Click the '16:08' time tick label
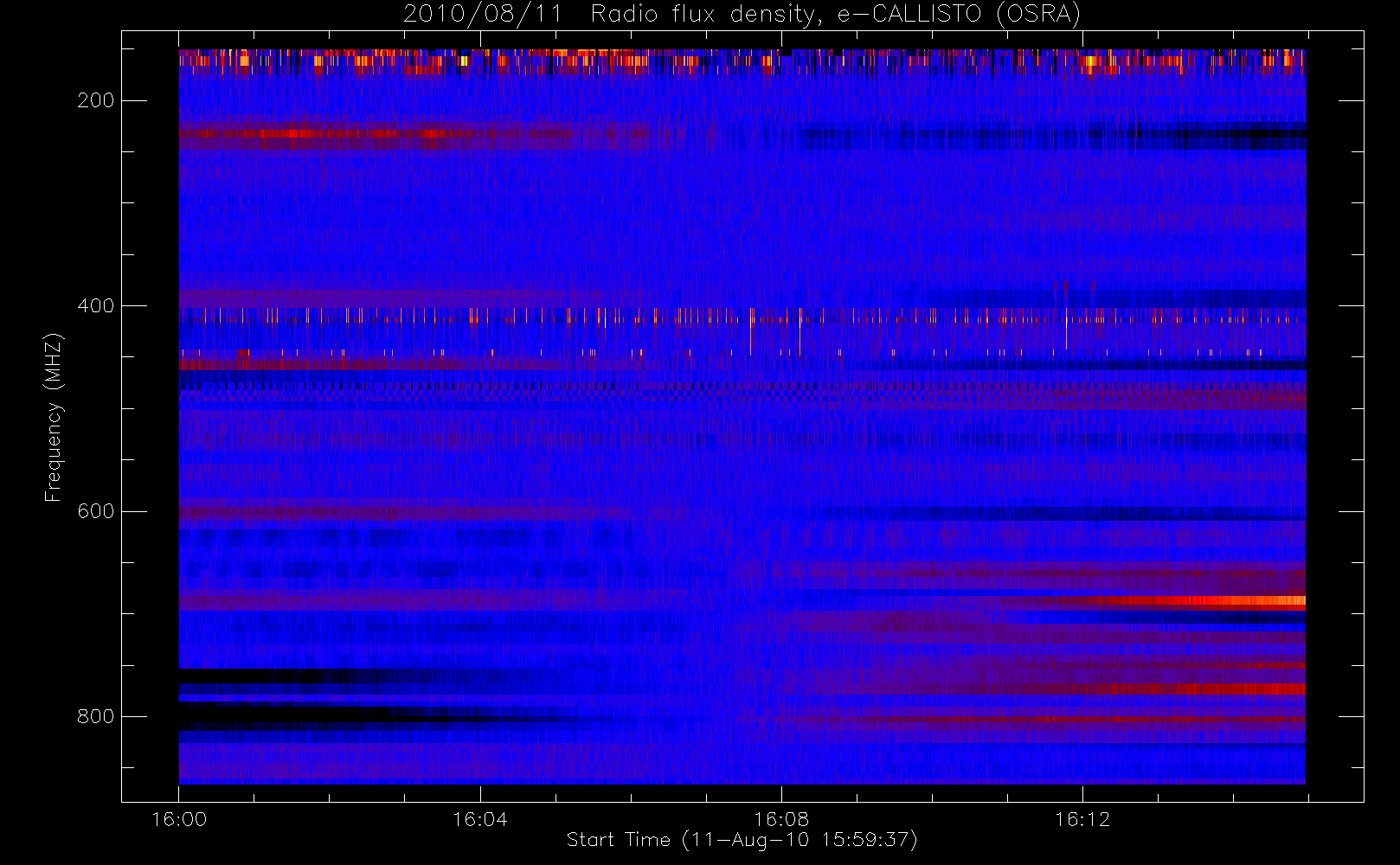The height and width of the screenshot is (865, 1400). (x=781, y=819)
